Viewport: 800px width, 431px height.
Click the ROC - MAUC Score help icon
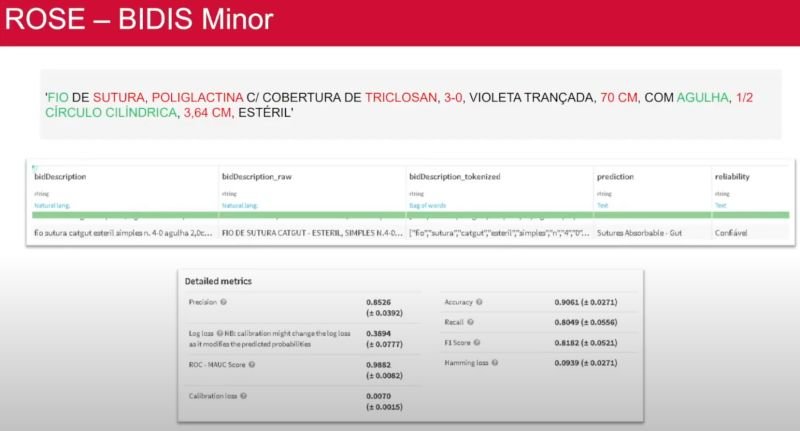[252, 365]
